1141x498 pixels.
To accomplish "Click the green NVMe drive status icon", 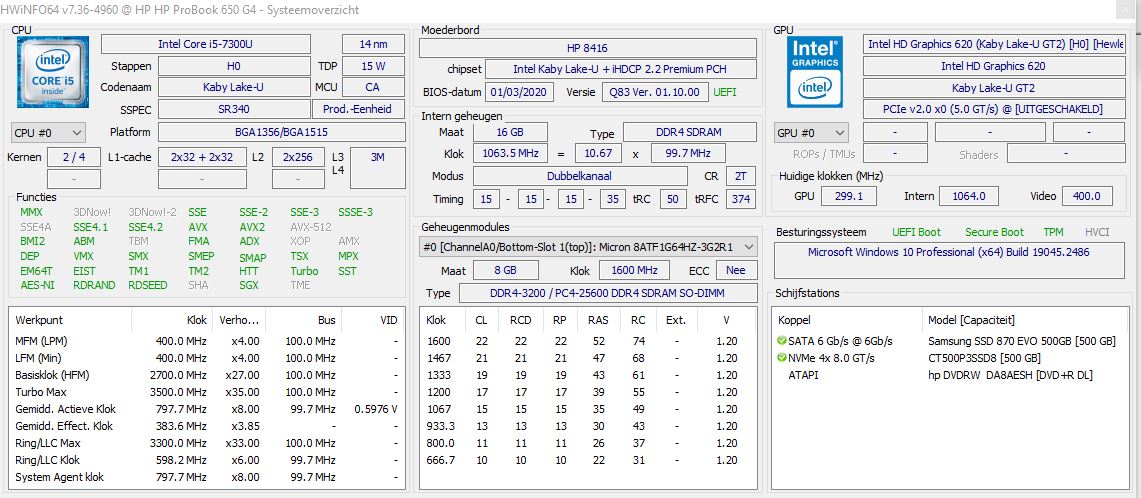I will (x=782, y=358).
